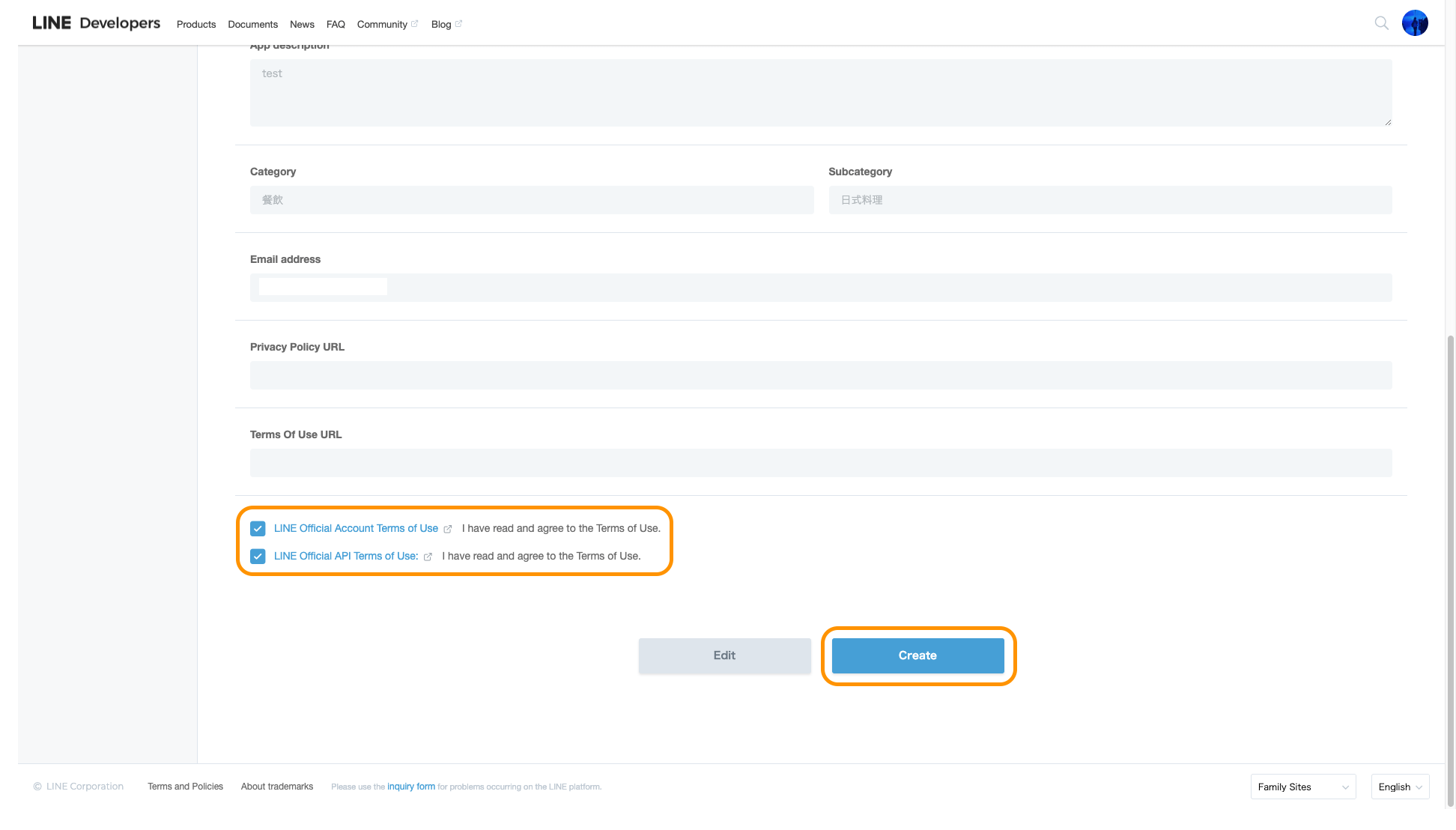Click the Create button
1456x830 pixels.
tap(917, 655)
